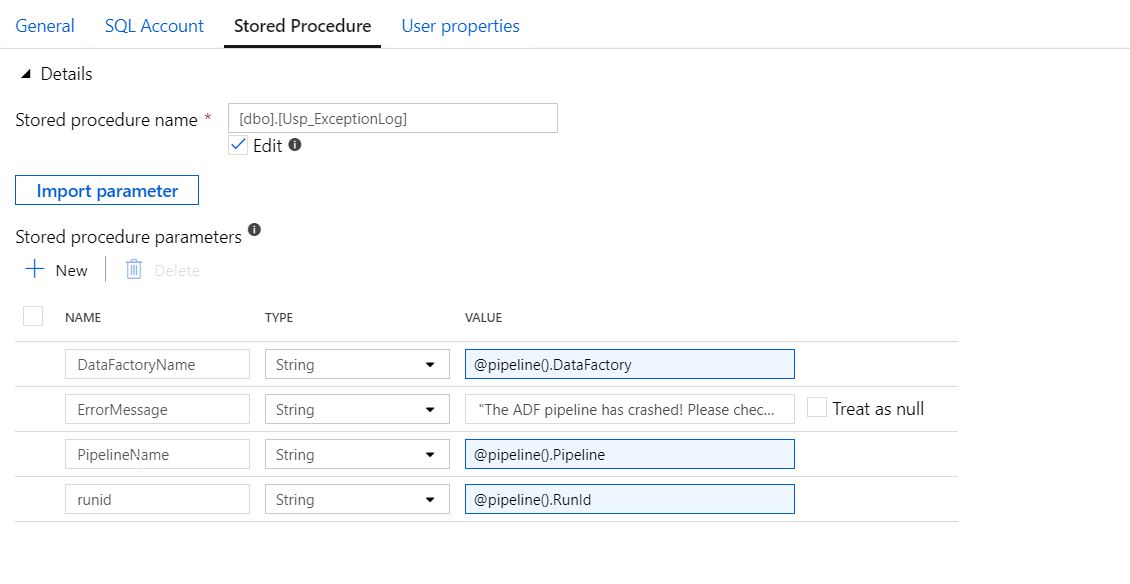Image resolution: width=1130 pixels, height=584 pixels.
Task: Click the stored procedure name field
Action: pos(392,118)
